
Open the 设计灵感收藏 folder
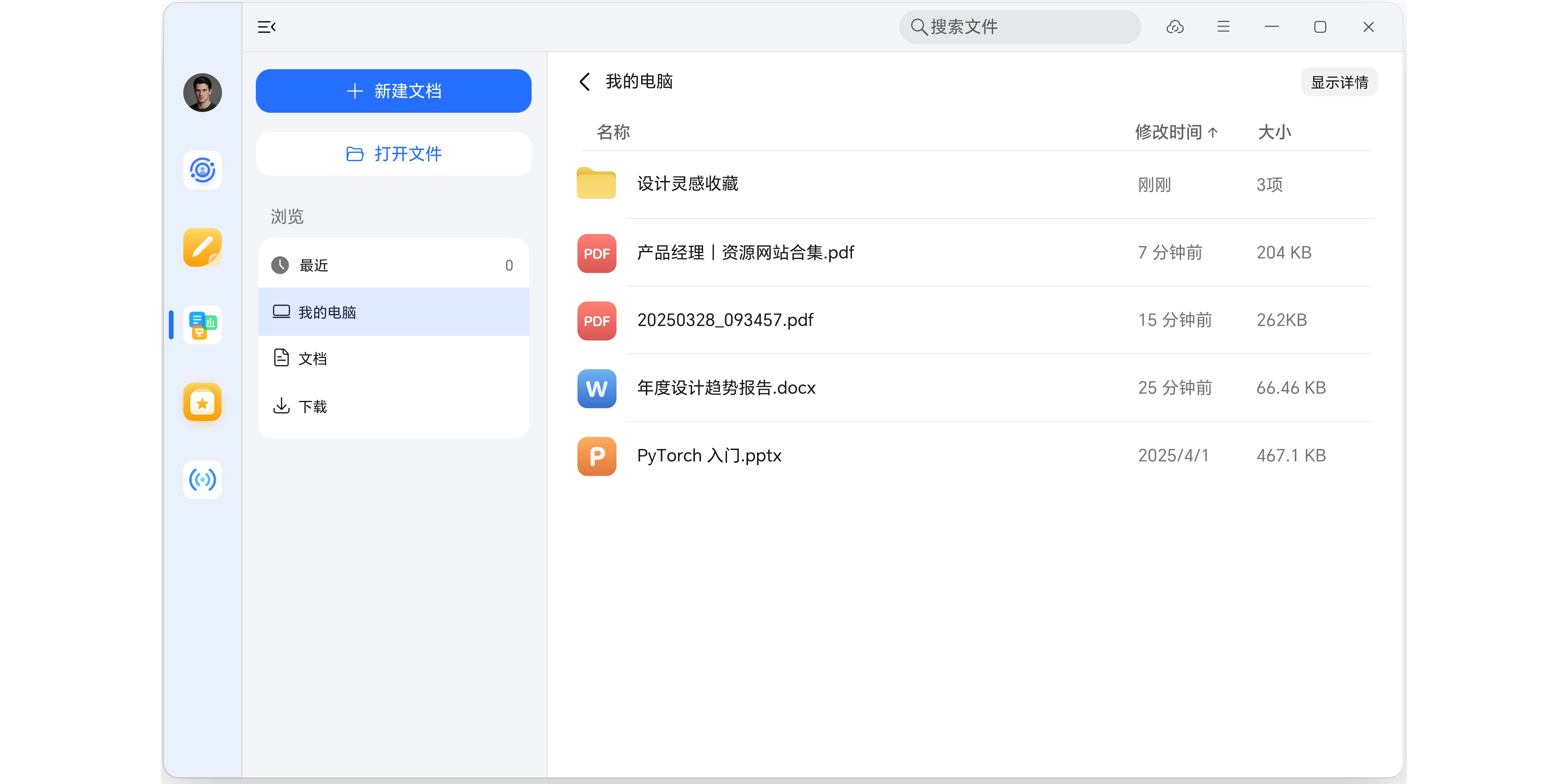click(x=687, y=184)
